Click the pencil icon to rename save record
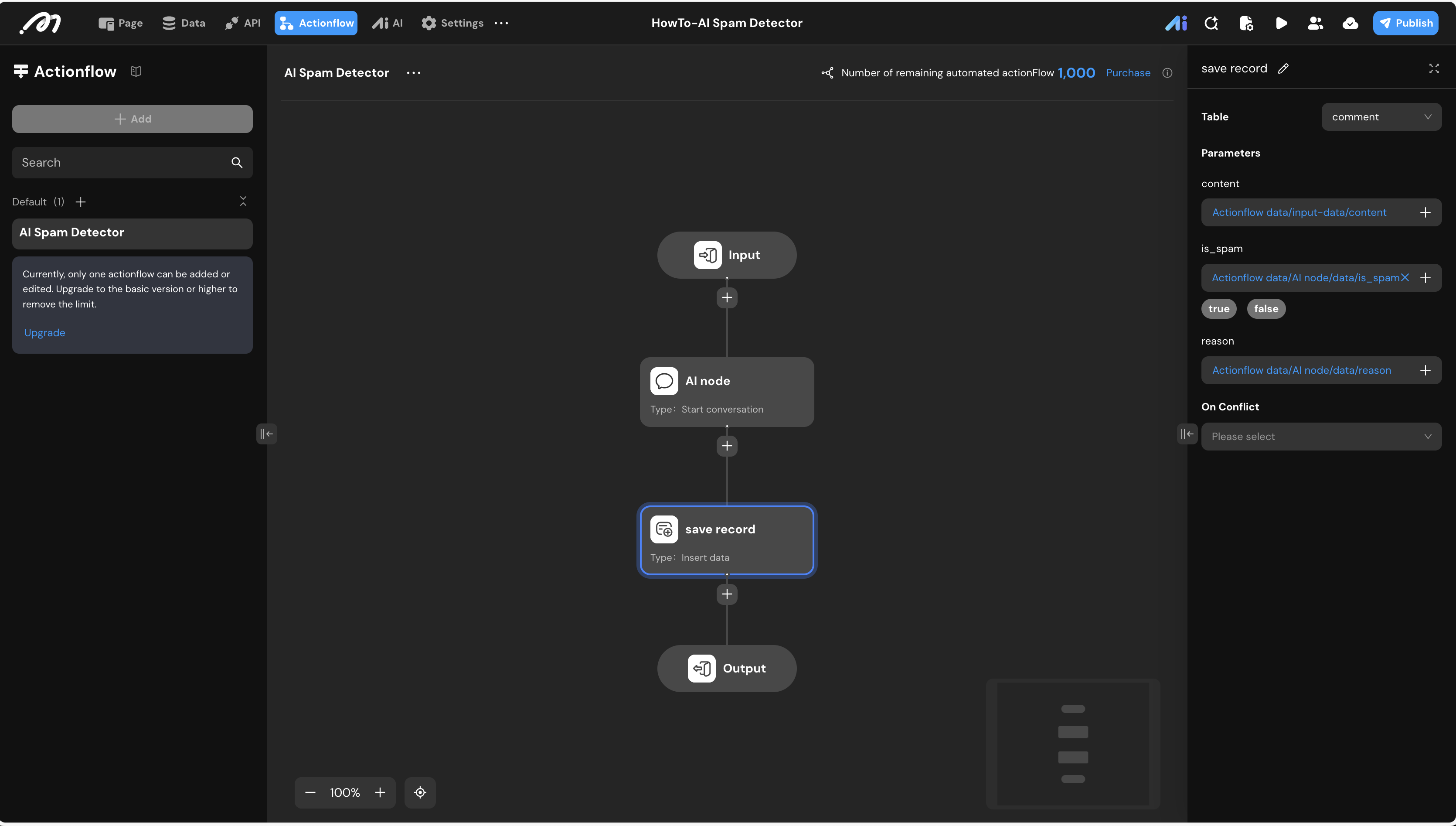This screenshot has height=826, width=1456. pyautogui.click(x=1284, y=68)
